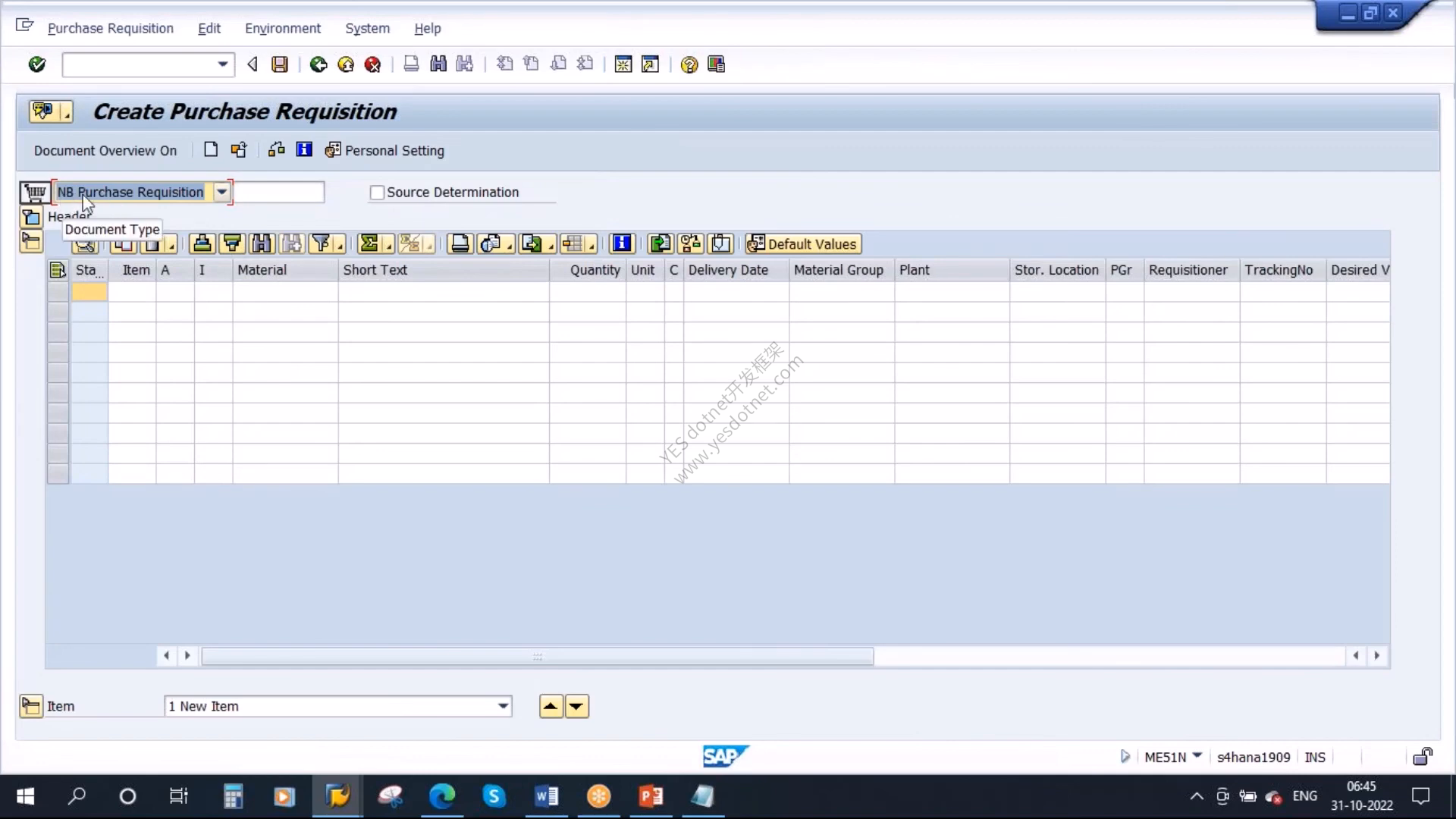Image resolution: width=1456 pixels, height=819 pixels.
Task: Open Microsoft Edge from the taskbar
Action: tap(442, 796)
